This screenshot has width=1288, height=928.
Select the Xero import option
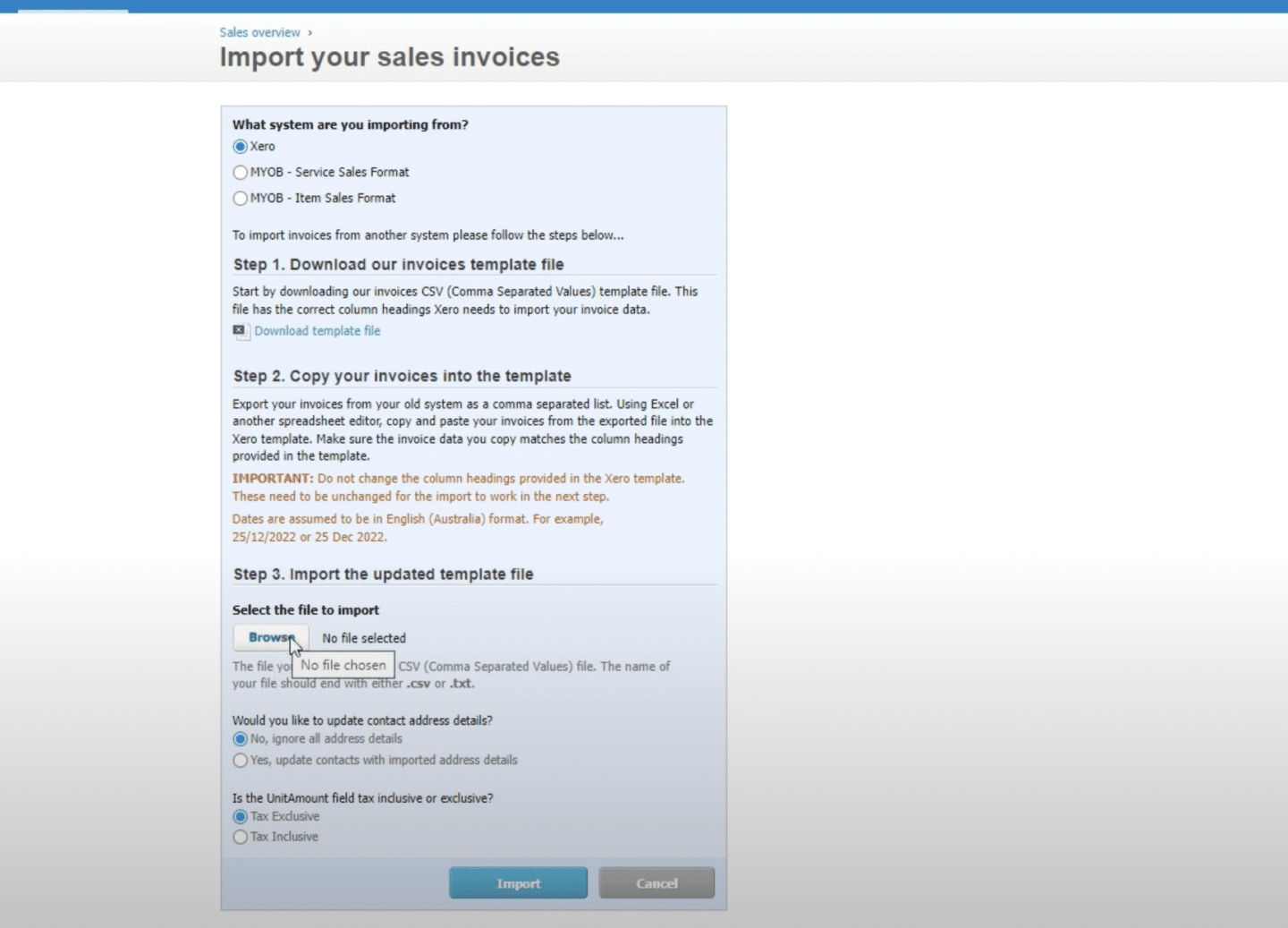pyautogui.click(x=240, y=146)
